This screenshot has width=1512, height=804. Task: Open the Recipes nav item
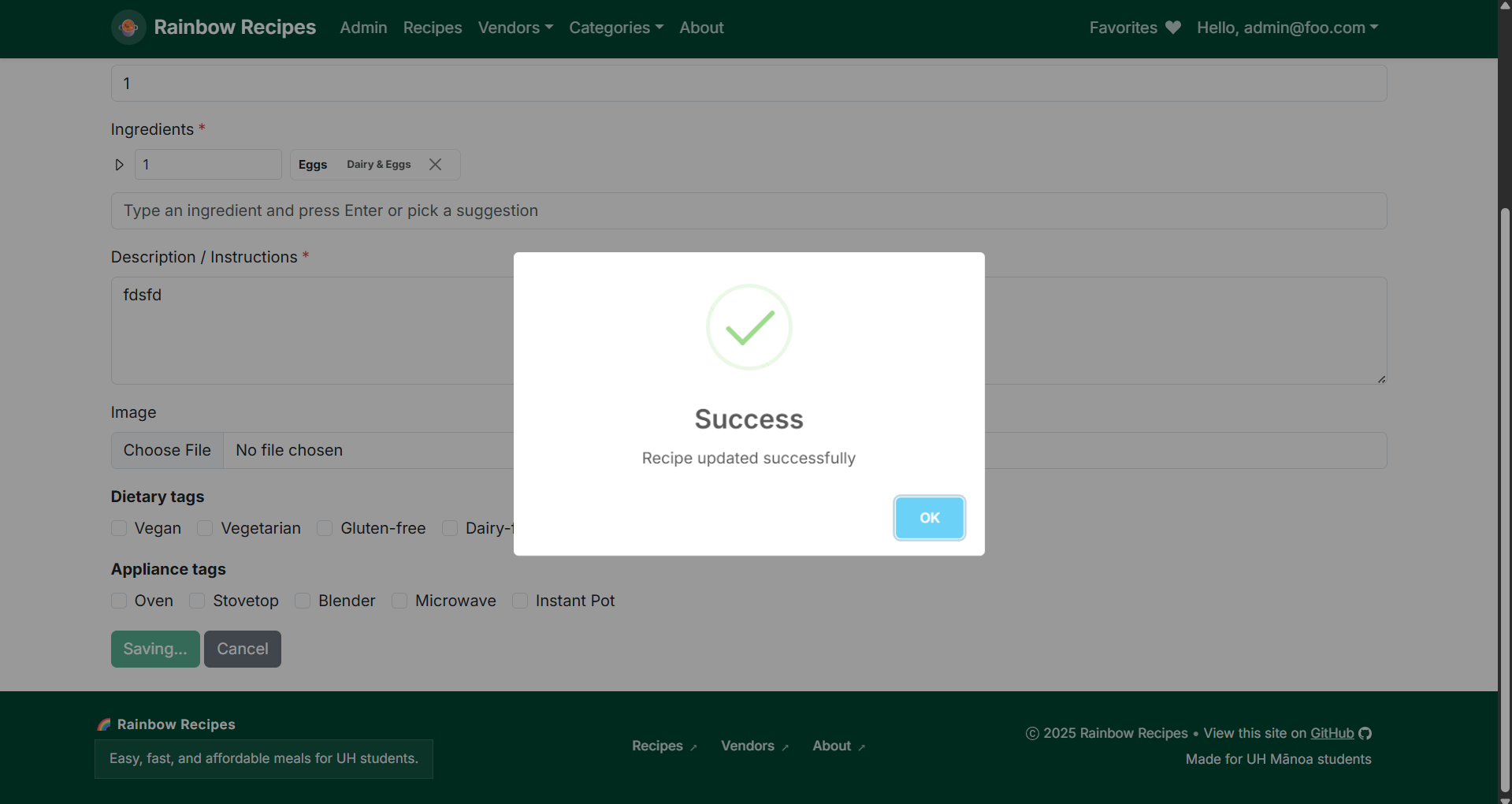point(433,28)
